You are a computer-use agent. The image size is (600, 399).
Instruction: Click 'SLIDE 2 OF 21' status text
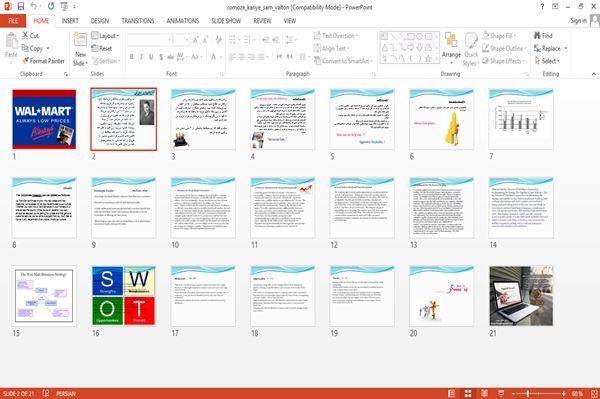click(x=18, y=393)
